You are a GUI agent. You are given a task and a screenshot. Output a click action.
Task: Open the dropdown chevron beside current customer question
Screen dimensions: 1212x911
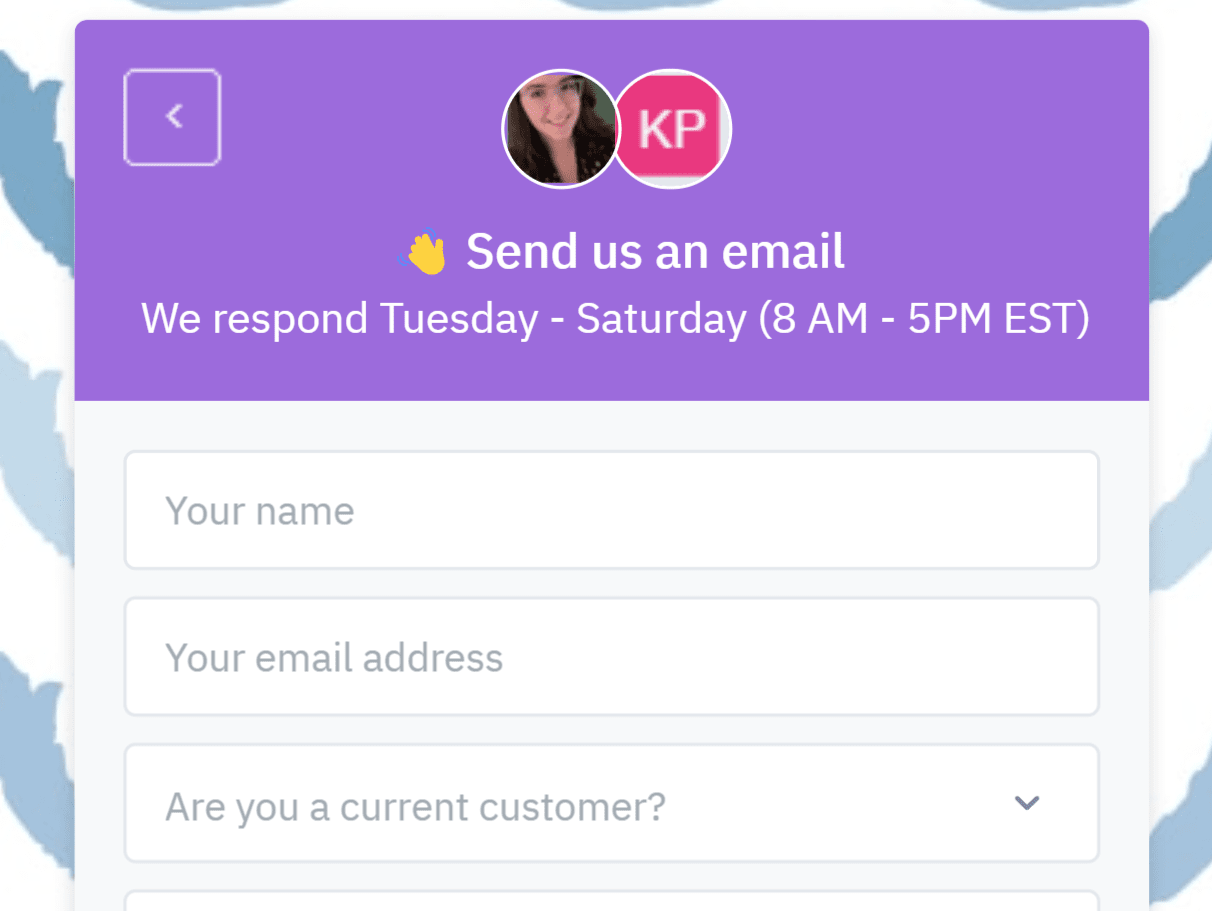(x=1026, y=803)
